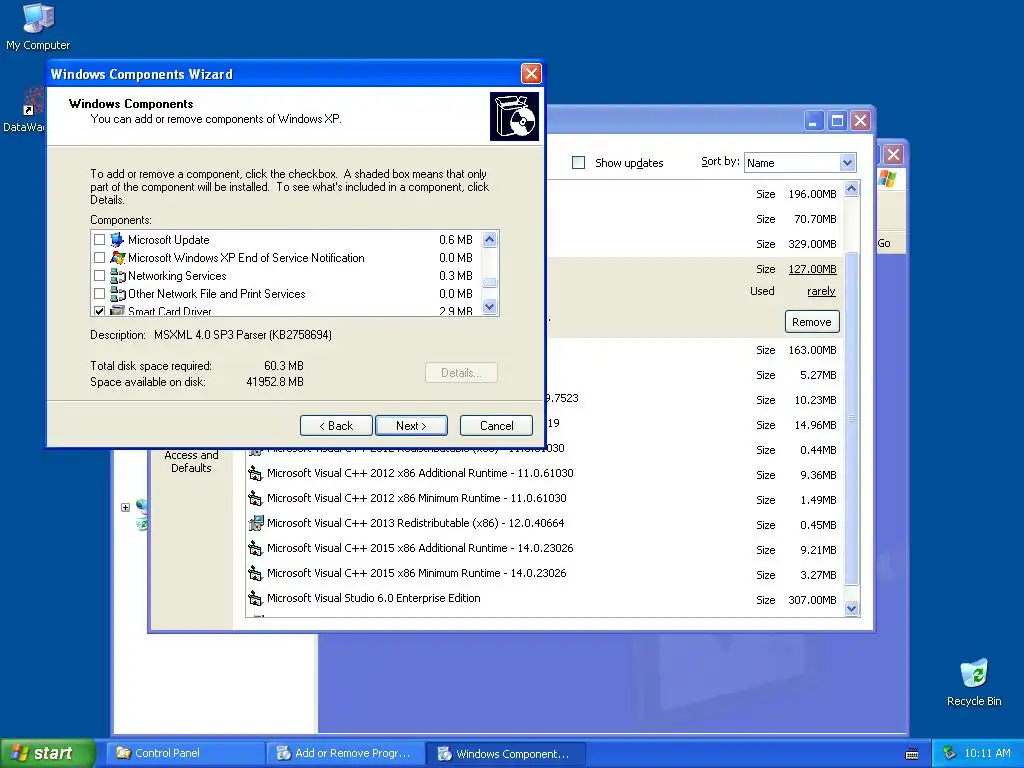Click the XP End of Service Notification icon
Screen dimensions: 1024x768
pyautogui.click(x=117, y=258)
